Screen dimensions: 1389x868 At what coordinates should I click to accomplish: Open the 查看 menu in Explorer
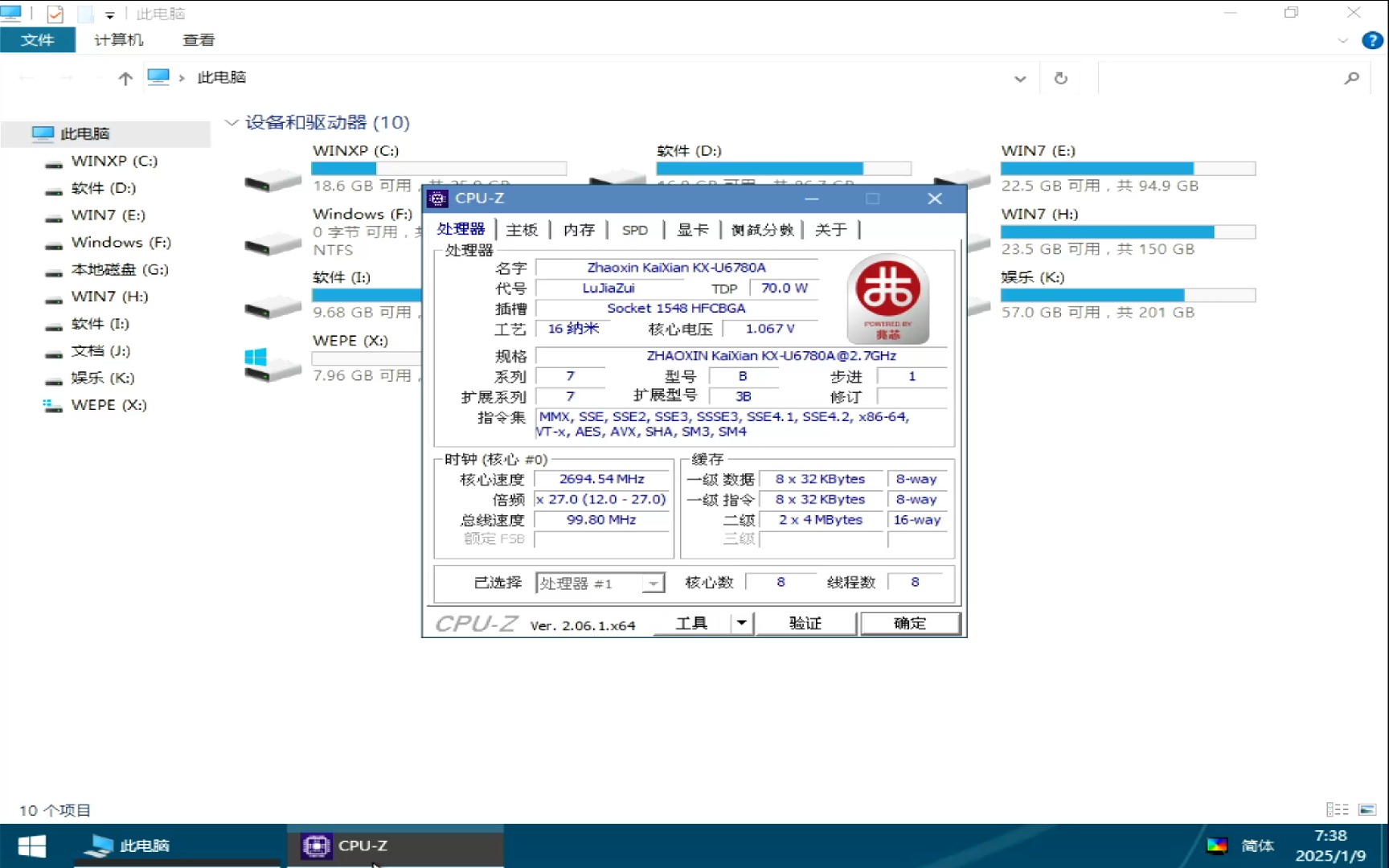198,40
